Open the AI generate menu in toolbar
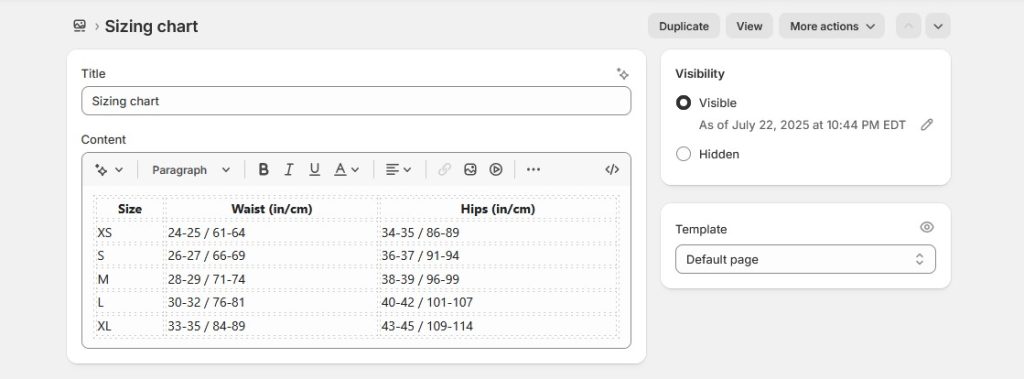 (109, 170)
